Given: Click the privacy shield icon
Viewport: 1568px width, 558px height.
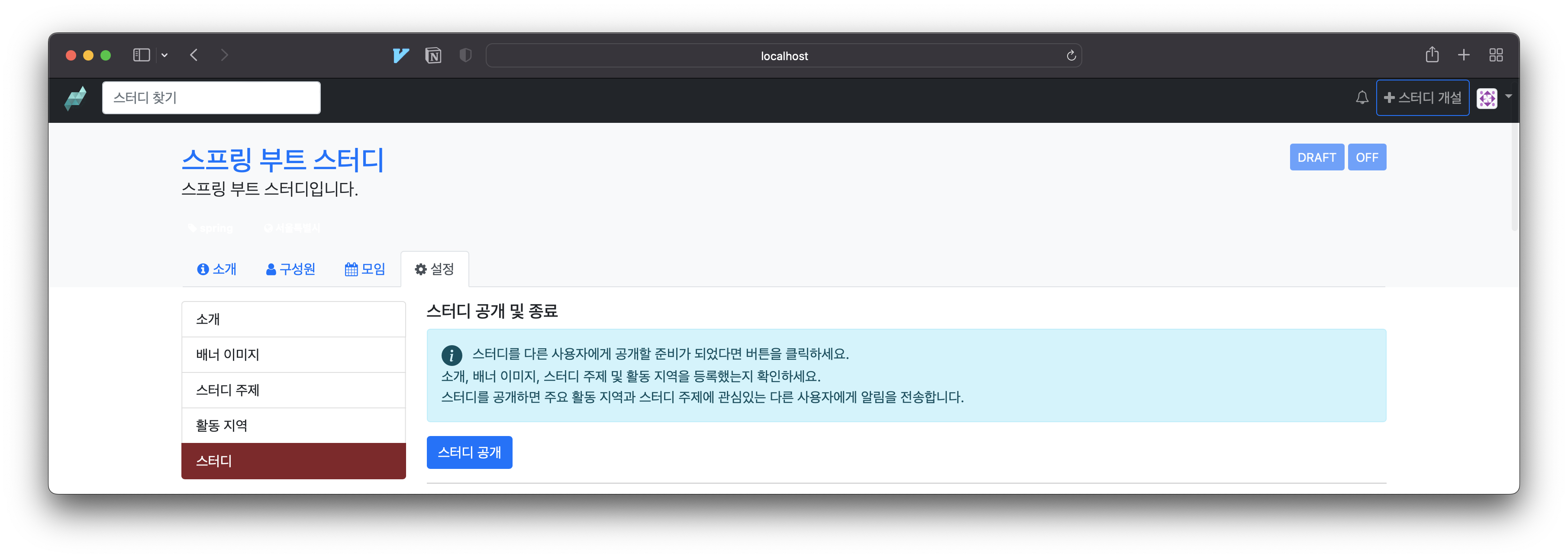Looking at the screenshot, I should pyautogui.click(x=466, y=55).
